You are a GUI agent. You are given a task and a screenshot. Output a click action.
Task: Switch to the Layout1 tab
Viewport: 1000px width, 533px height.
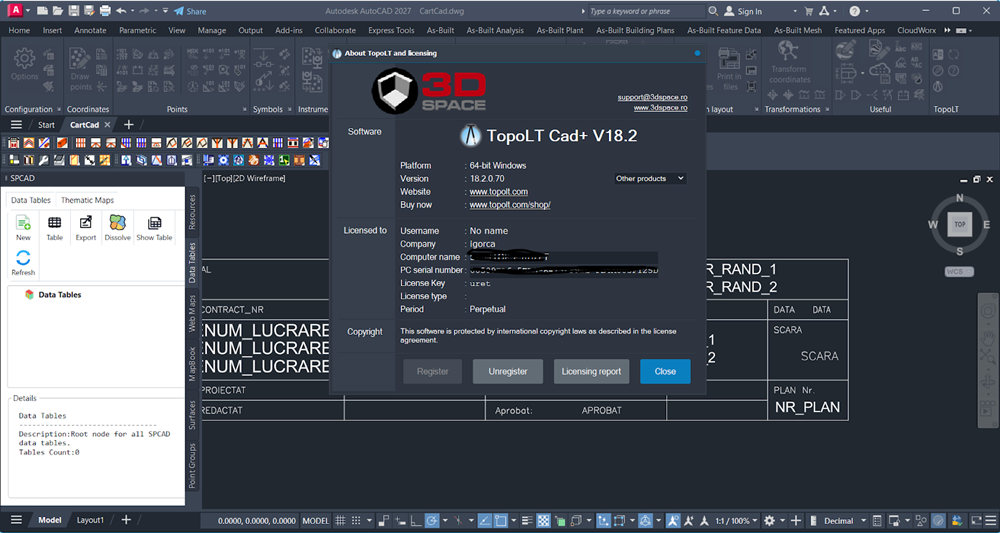point(90,520)
